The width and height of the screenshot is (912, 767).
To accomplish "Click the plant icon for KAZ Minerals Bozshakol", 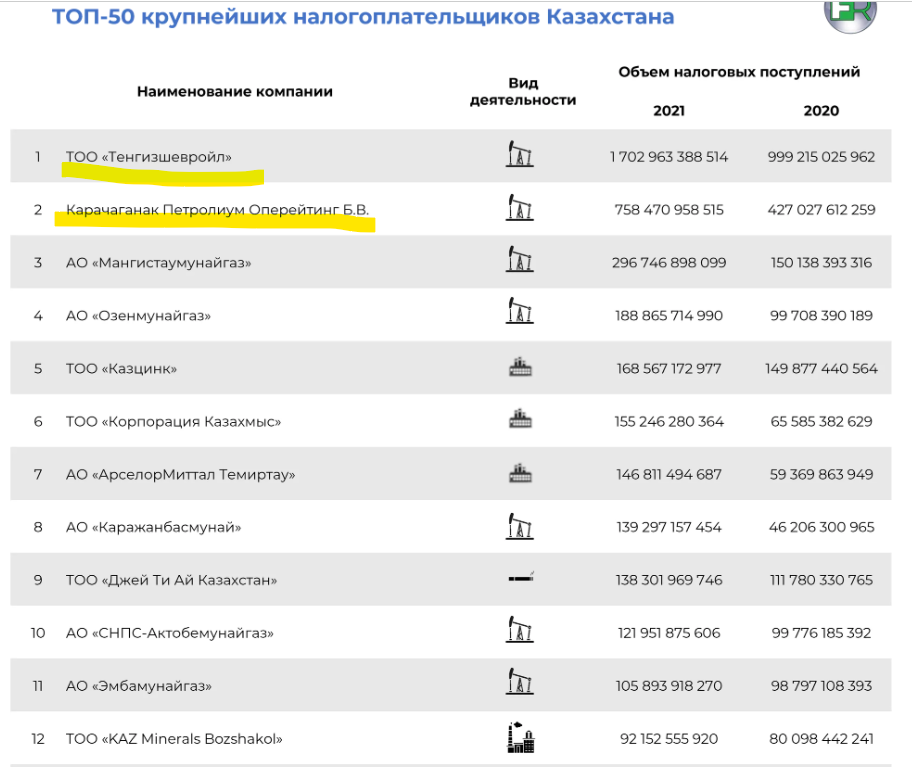I will pos(521,737).
